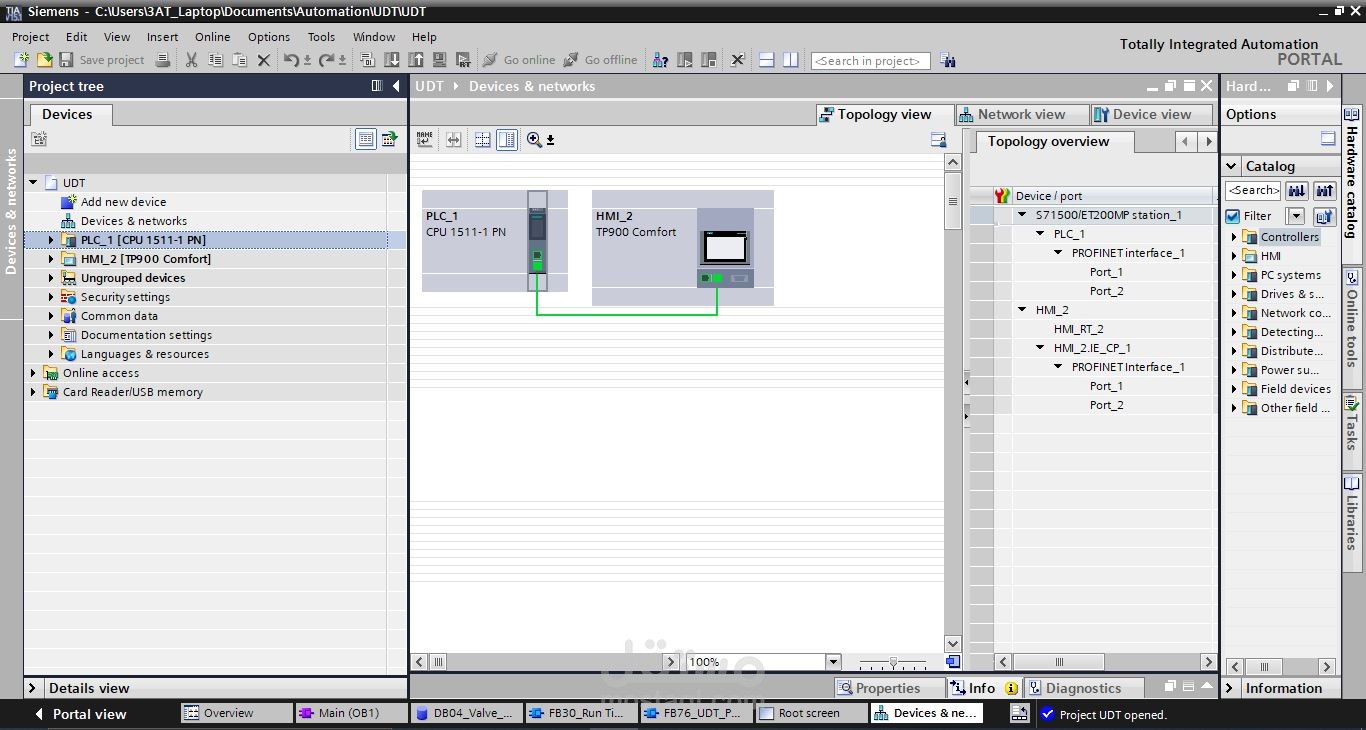Save the project using Save project button
Screen dimensions: 1366x730
(102, 60)
